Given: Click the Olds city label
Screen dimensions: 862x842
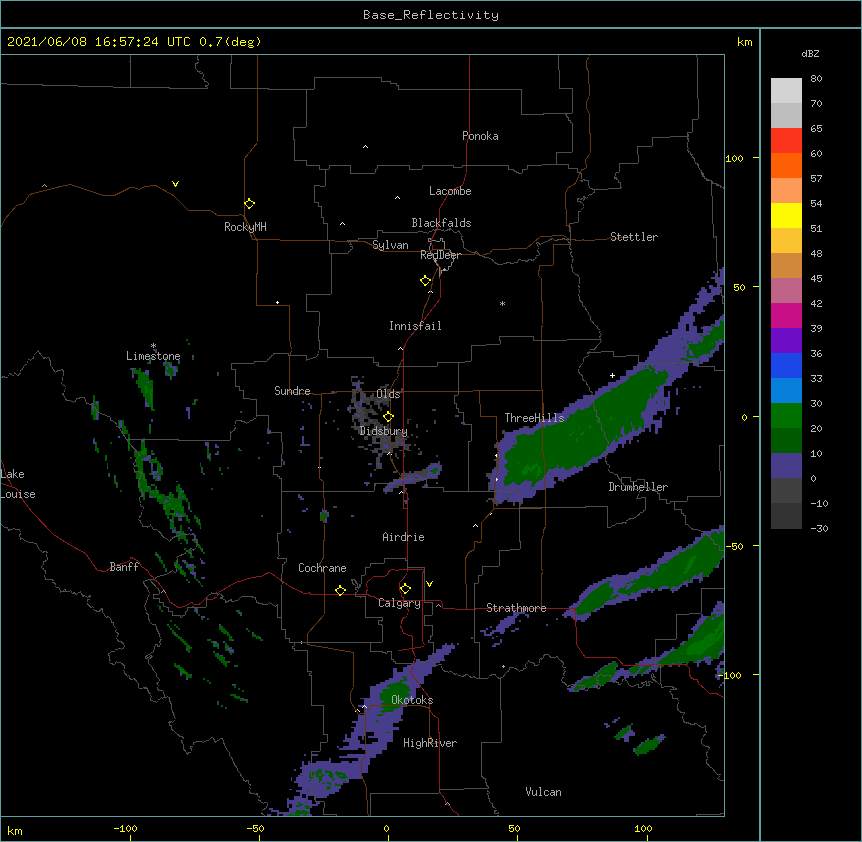Looking at the screenshot, I should tap(388, 394).
